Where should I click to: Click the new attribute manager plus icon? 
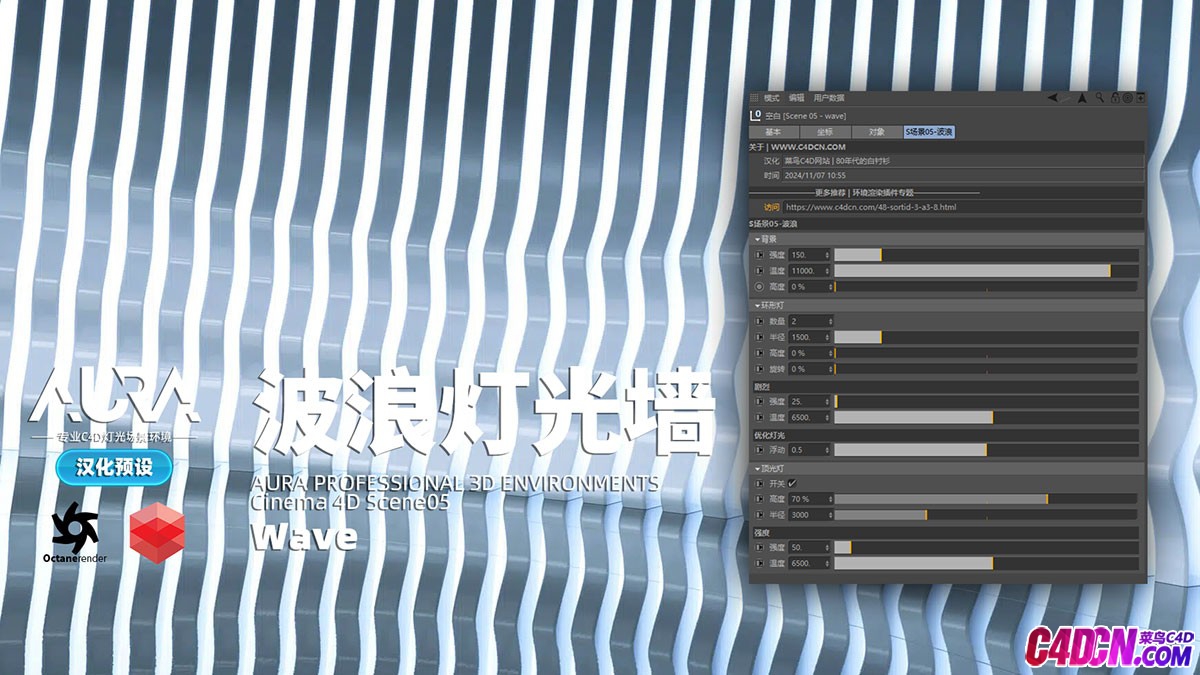tap(1141, 98)
